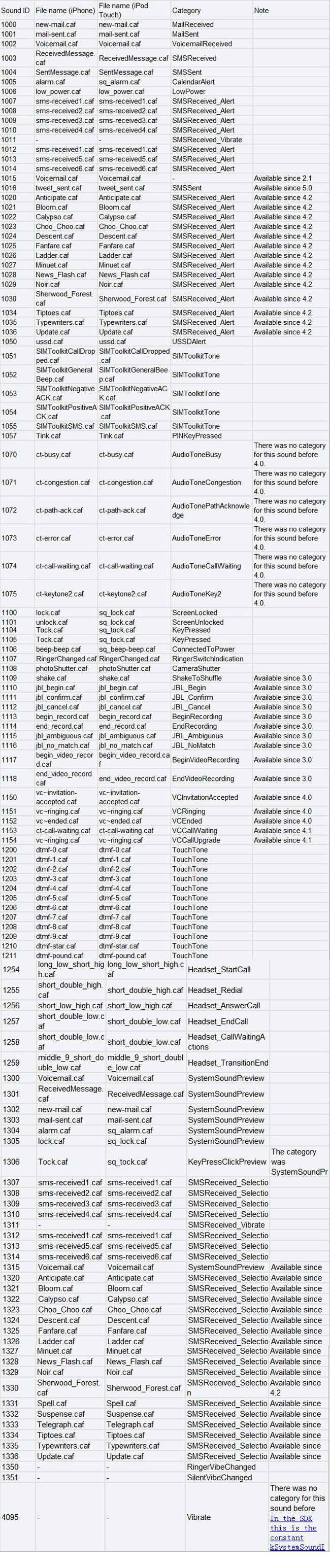This screenshot has height=1568, width=330.
Task: Select the 'sq_alarm.caf' cell in row 1005
Action: (119, 82)
